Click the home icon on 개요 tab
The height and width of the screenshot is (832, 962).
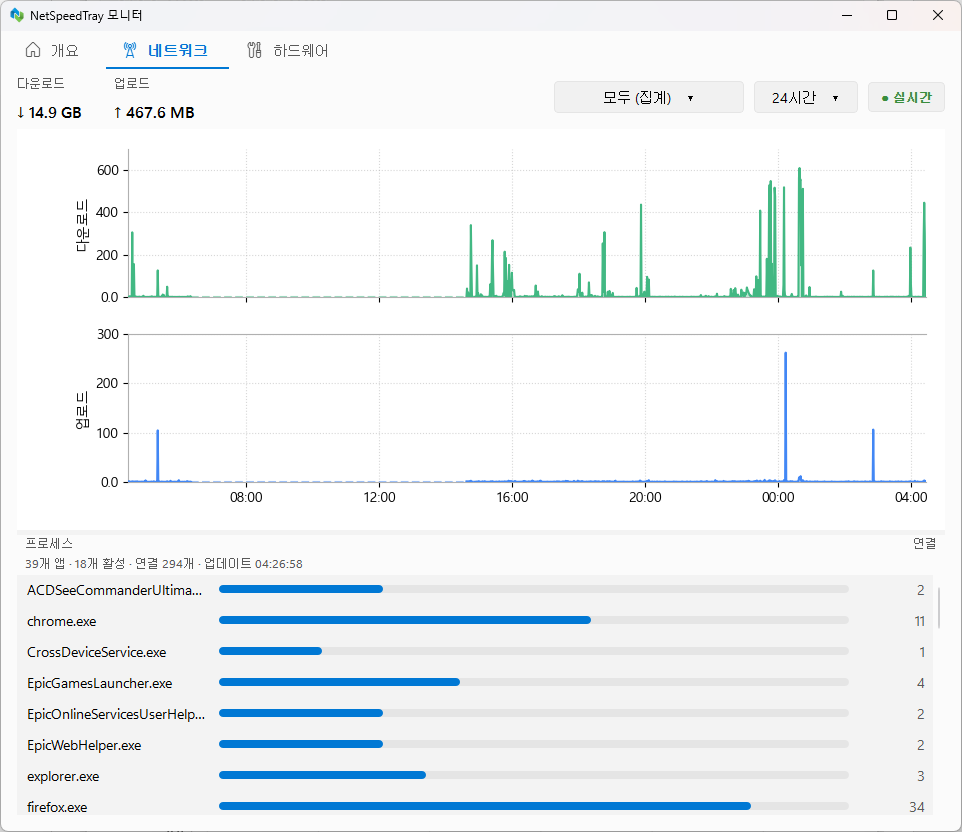pyautogui.click(x=33, y=50)
